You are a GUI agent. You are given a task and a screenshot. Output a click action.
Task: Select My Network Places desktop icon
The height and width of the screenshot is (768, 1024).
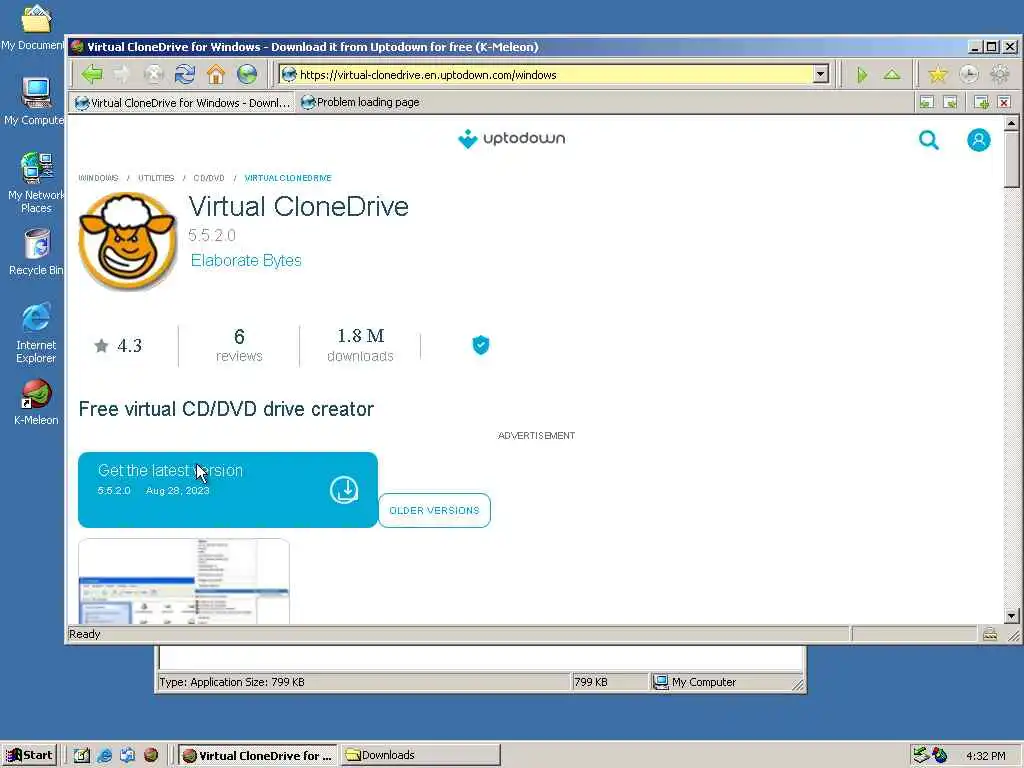point(36,182)
